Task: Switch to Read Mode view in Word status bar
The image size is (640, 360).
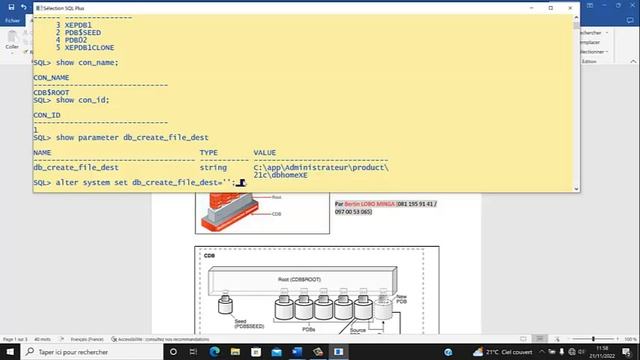Action: coord(523,339)
